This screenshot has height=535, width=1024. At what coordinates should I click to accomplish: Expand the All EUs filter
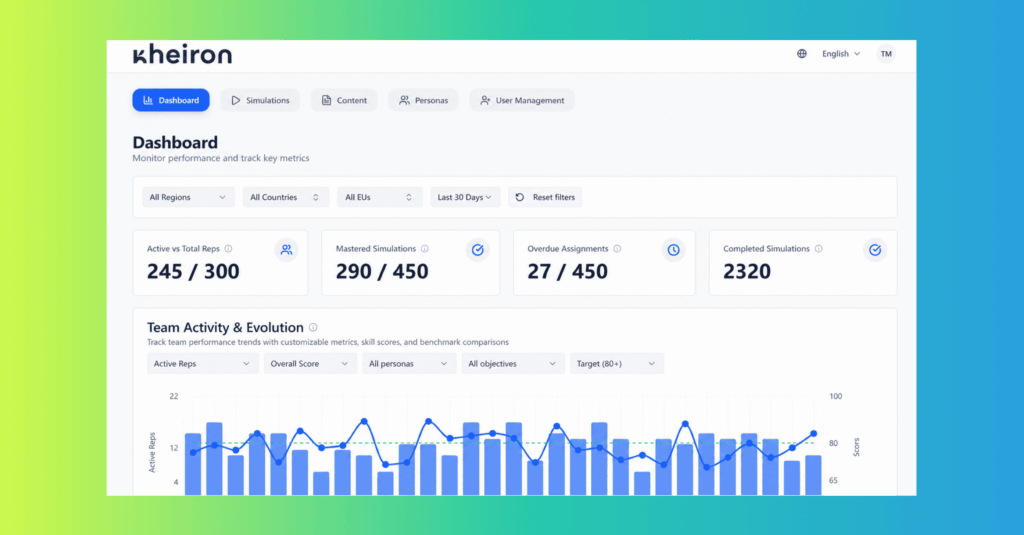pos(379,197)
